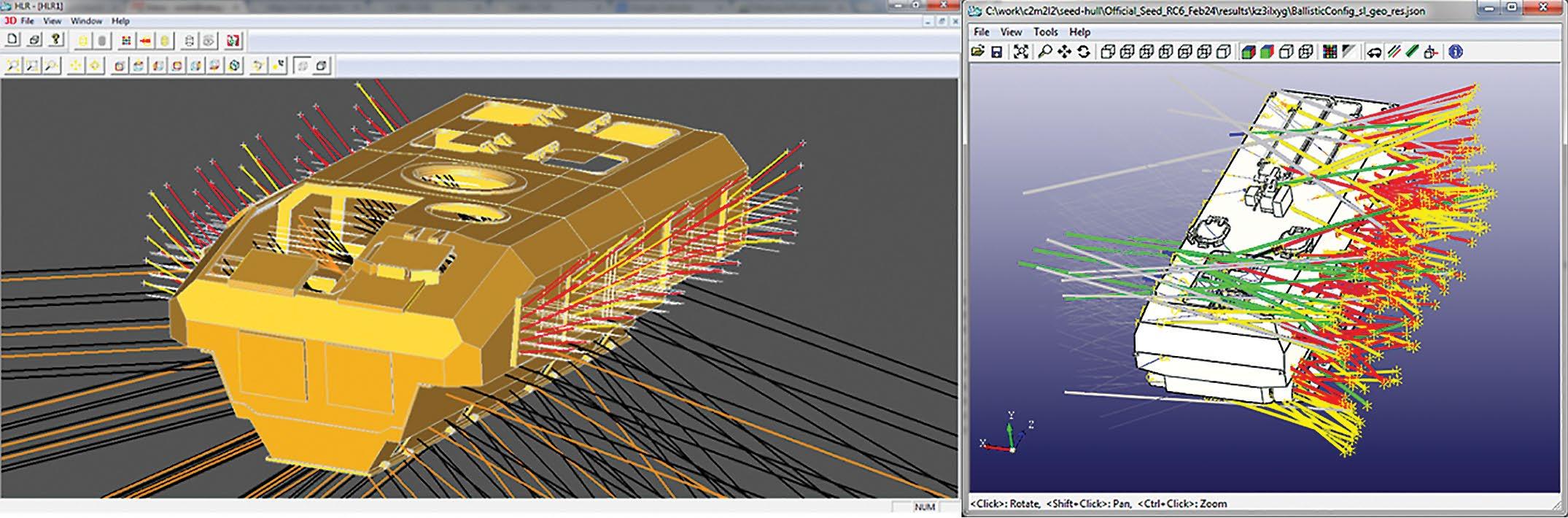Open the View menu in HLR window

[x=52, y=21]
